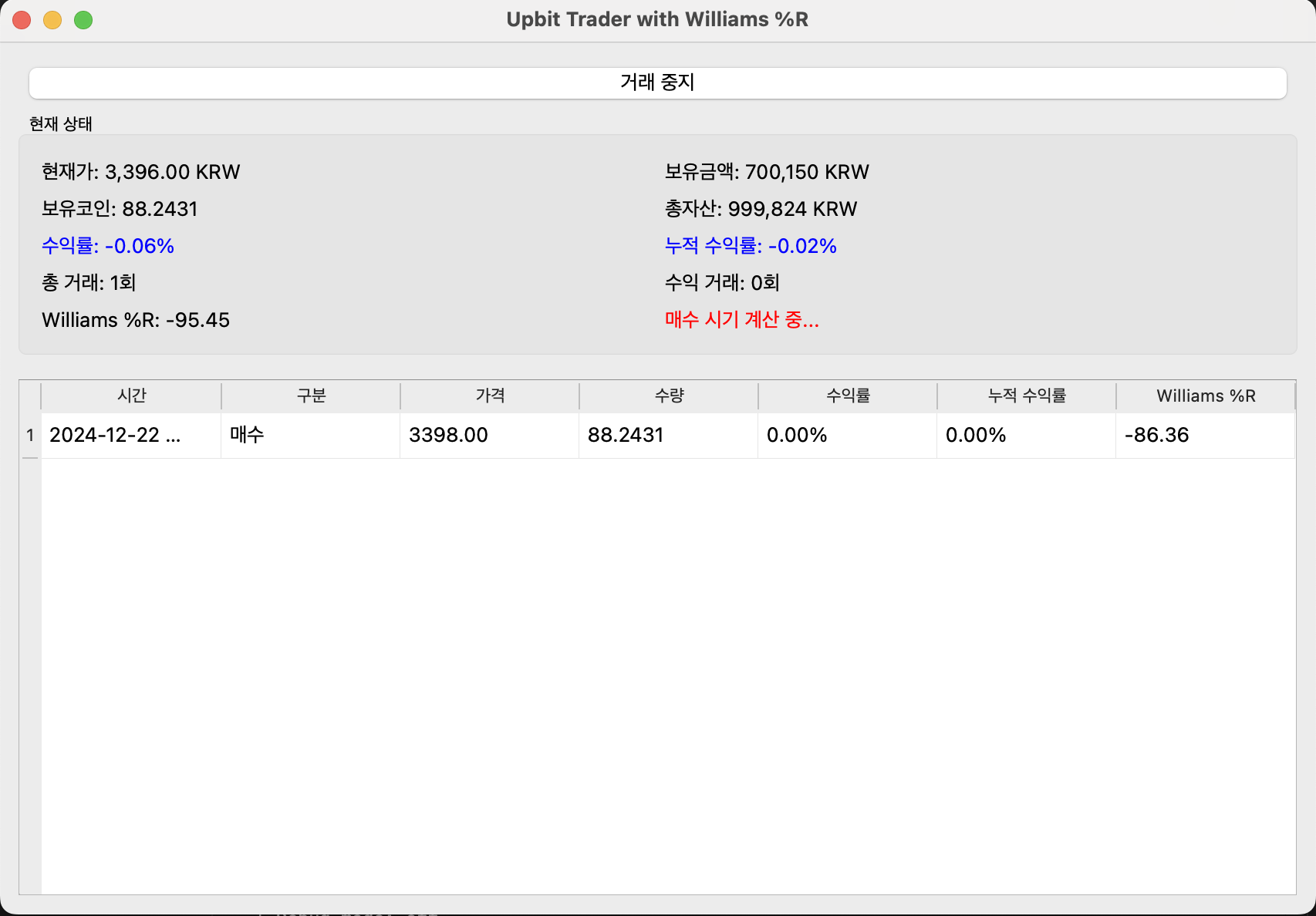Viewport: 1316px width, 916px height.
Task: Select the 구분 column header
Action: pos(311,396)
